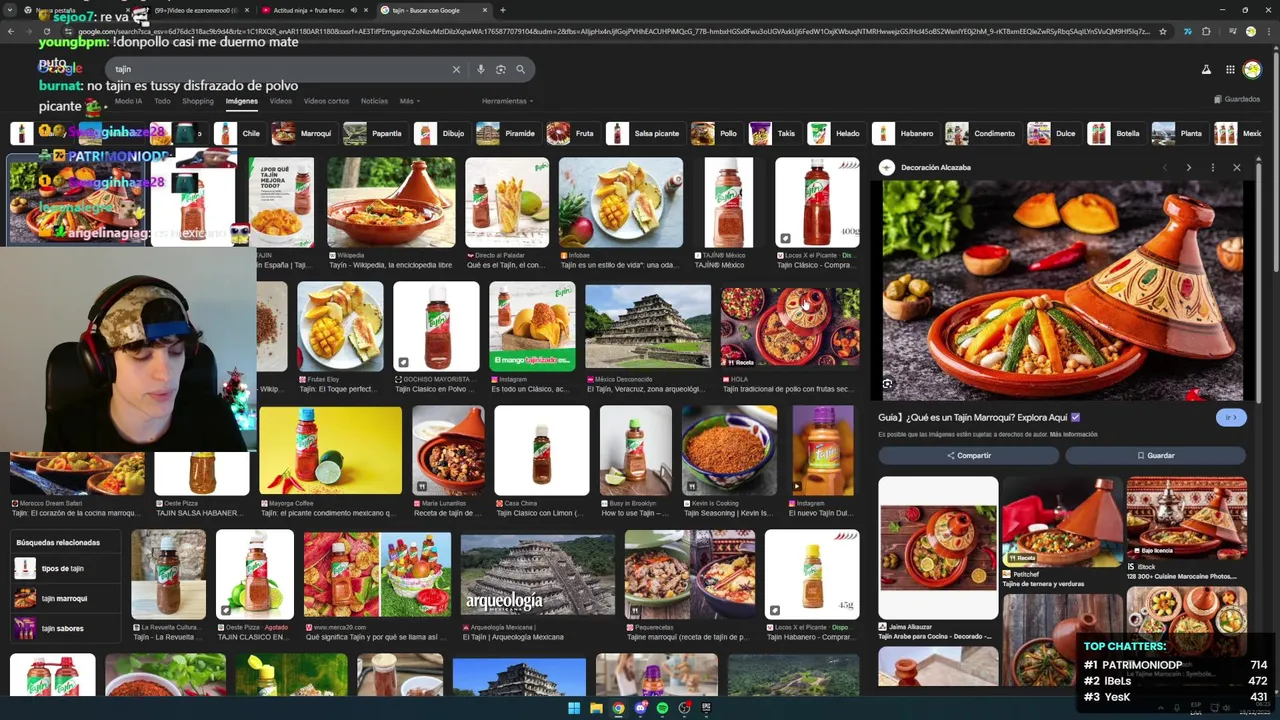Viewport: 1280px width, 720px height.
Task: Start a voice search with the microphone icon
Action: 481,69
